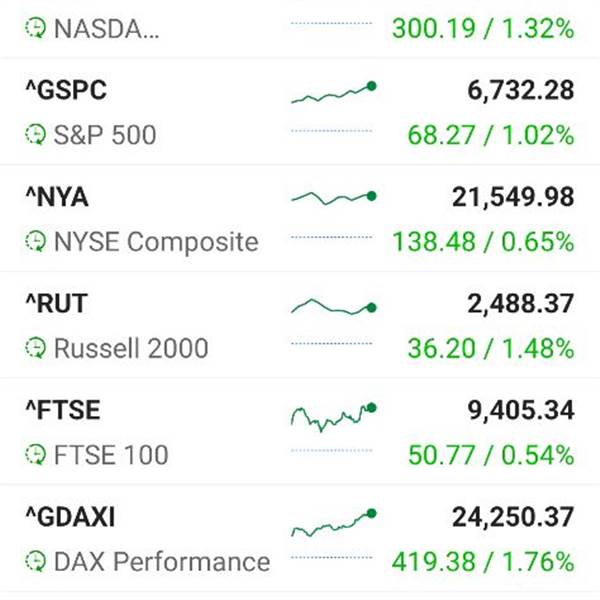Select the ^NYA ticker symbol

click(57, 197)
